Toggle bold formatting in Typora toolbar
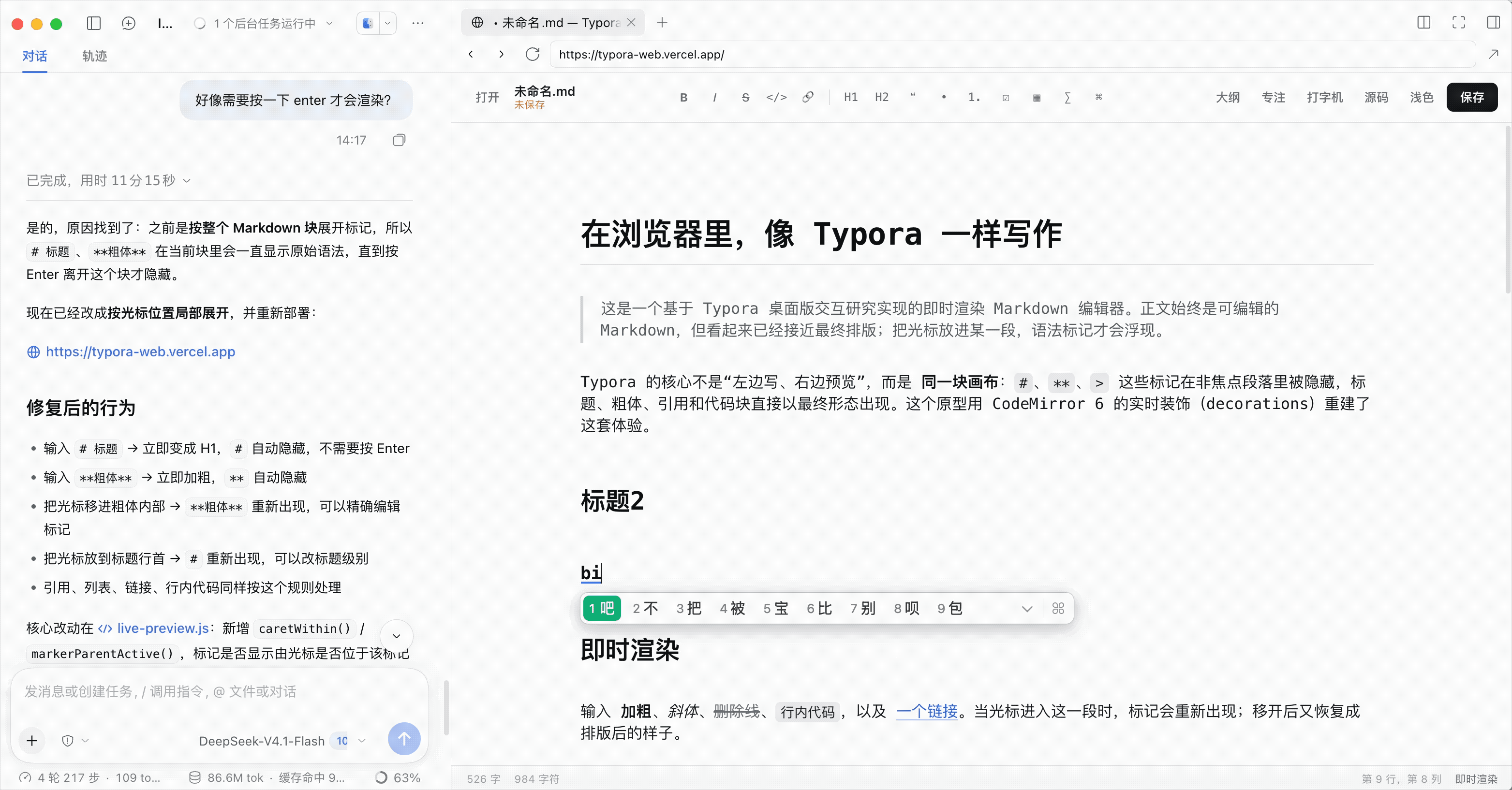This screenshot has height=790, width=1512. point(683,97)
